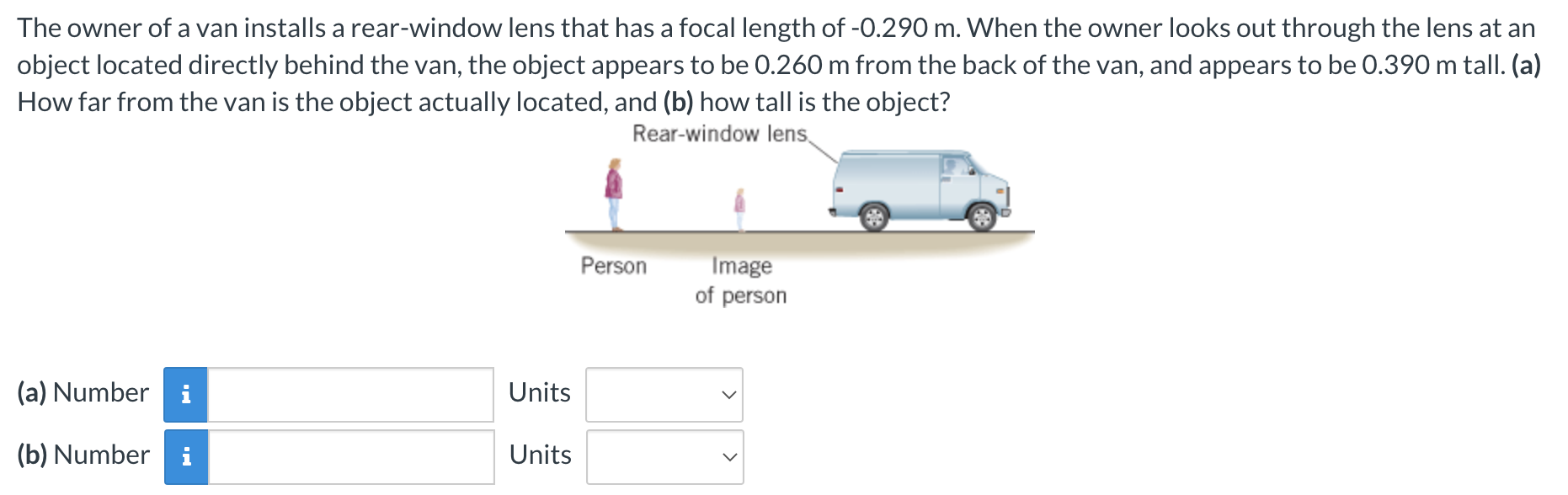Click the Person label below the diagram
1568x495 pixels.
point(613,267)
